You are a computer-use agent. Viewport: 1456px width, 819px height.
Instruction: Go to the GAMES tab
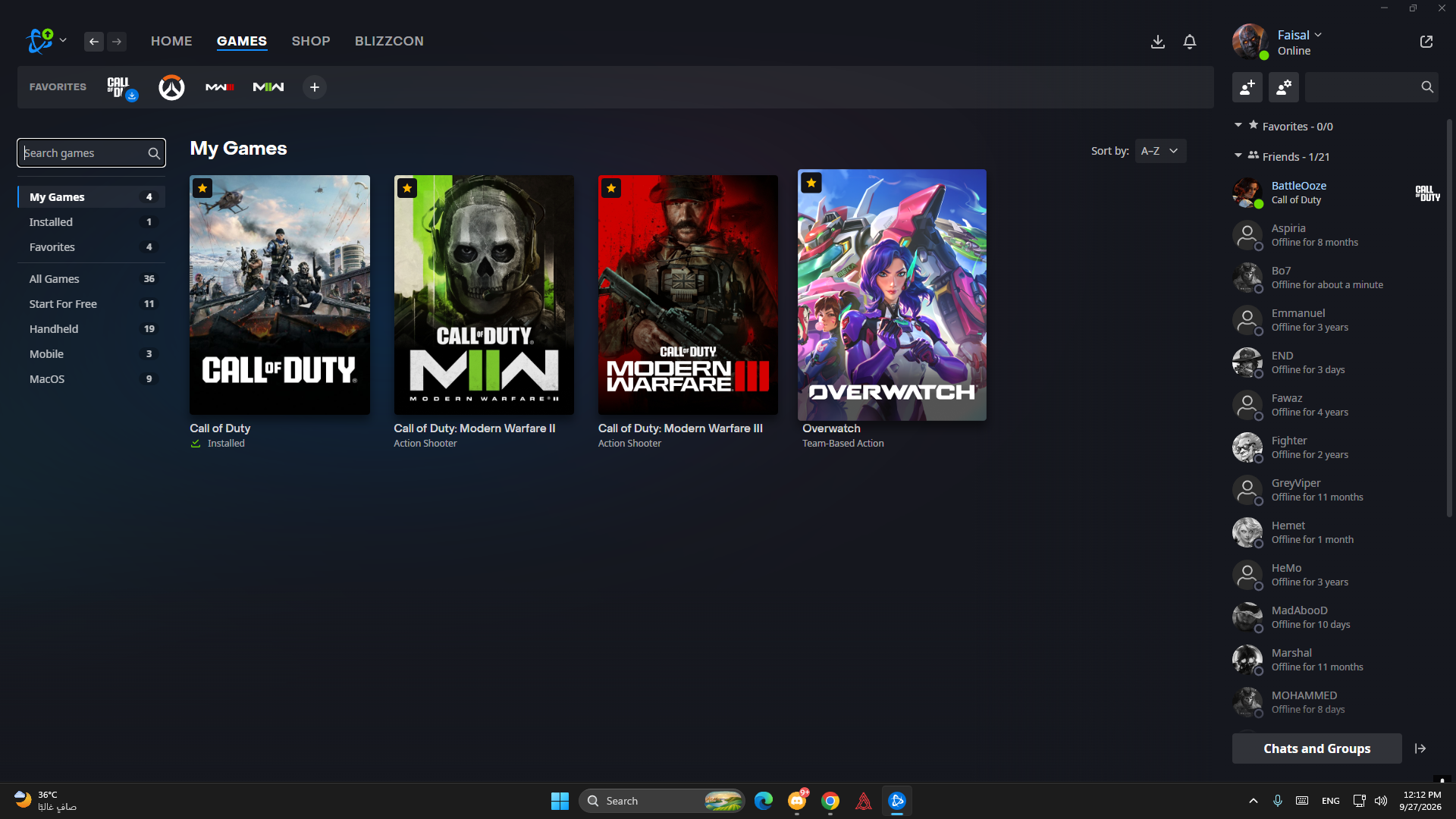pyautogui.click(x=242, y=41)
